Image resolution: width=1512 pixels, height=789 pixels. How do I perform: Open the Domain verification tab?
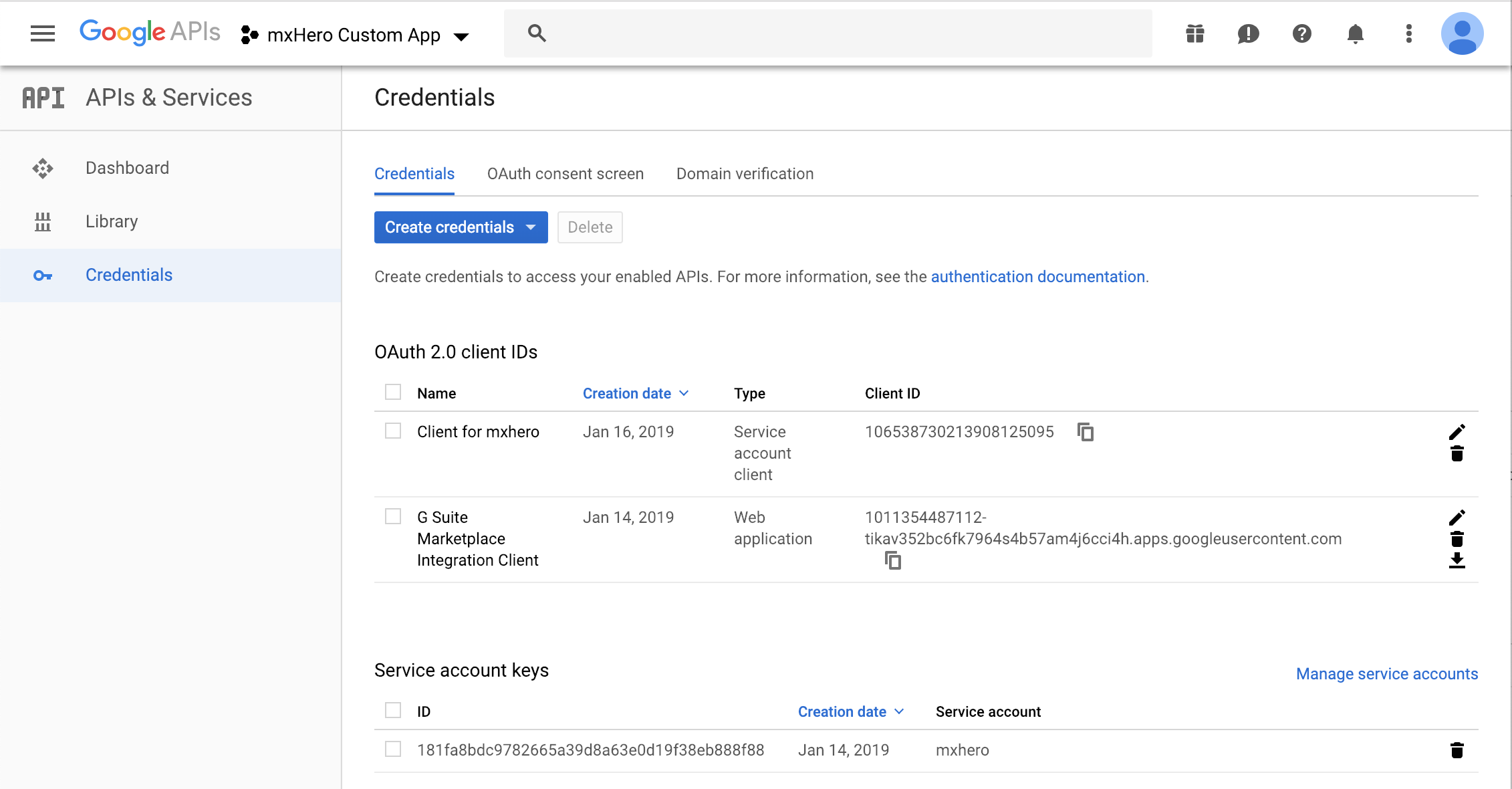tap(745, 174)
